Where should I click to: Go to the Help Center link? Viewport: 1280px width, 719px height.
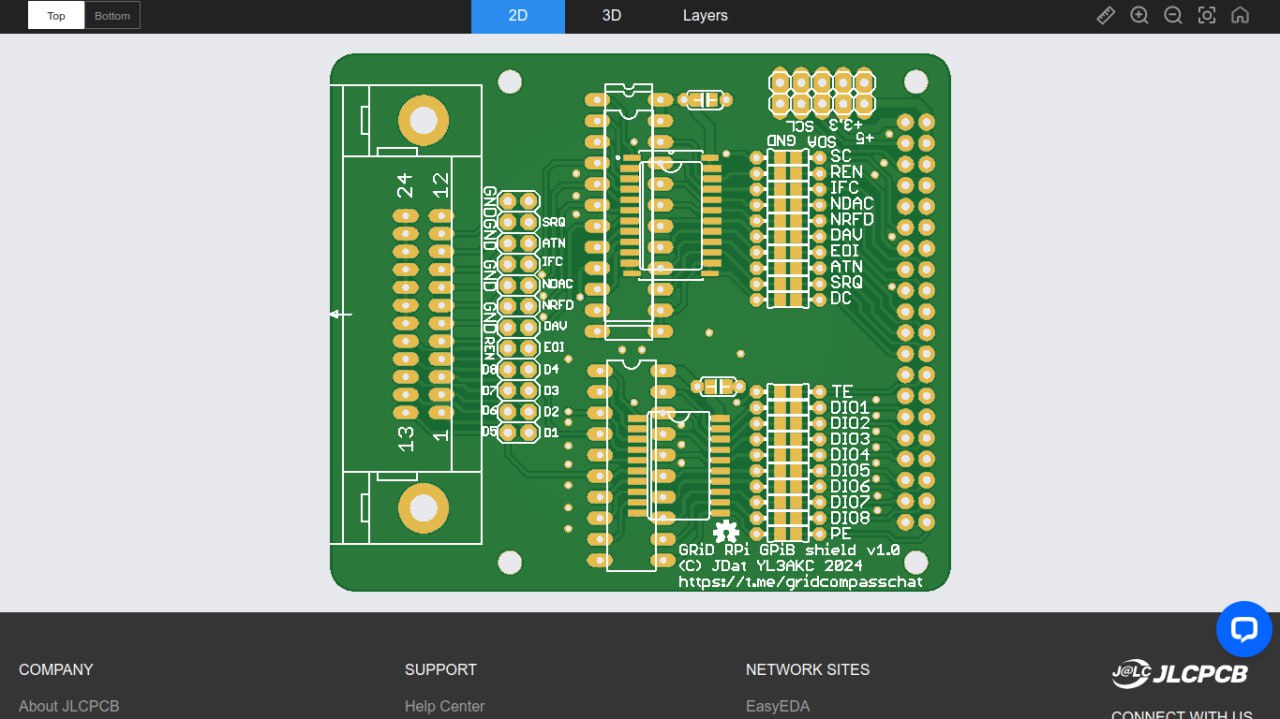(x=444, y=706)
